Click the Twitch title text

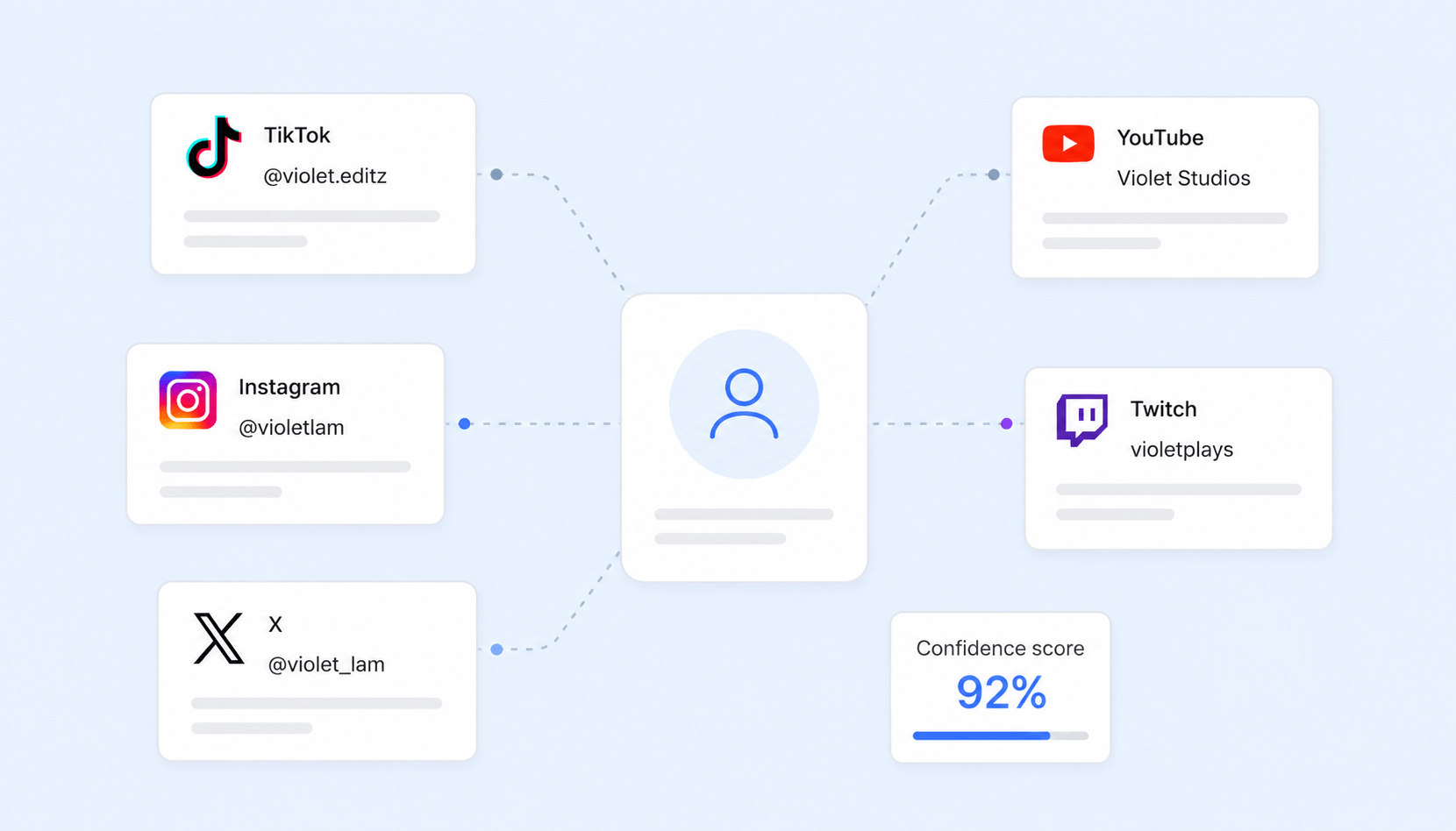[1163, 408]
